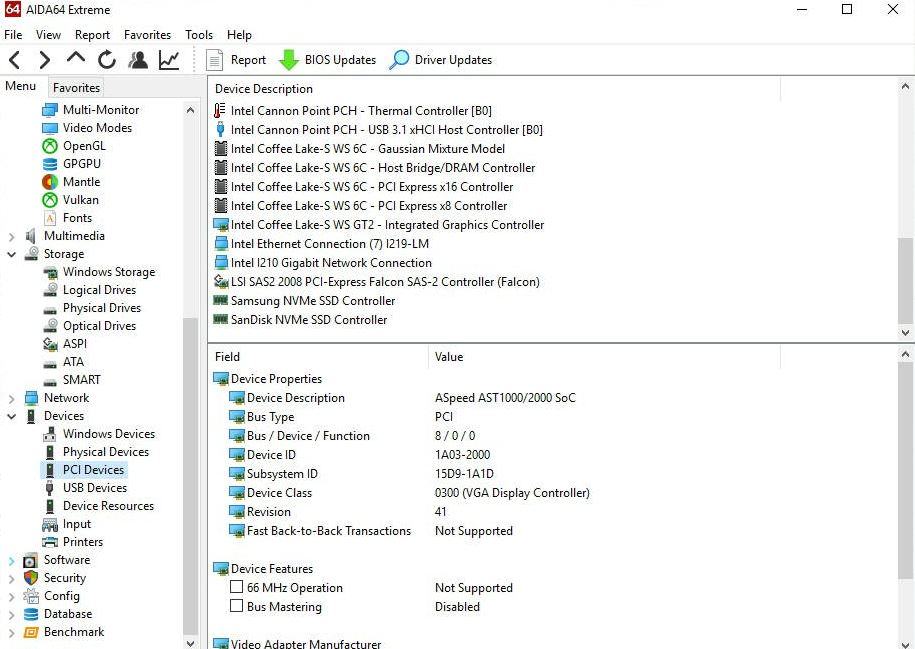This screenshot has width=915, height=649.
Task: Click the Database icon in sidebar
Action: pyautogui.click(x=31, y=614)
